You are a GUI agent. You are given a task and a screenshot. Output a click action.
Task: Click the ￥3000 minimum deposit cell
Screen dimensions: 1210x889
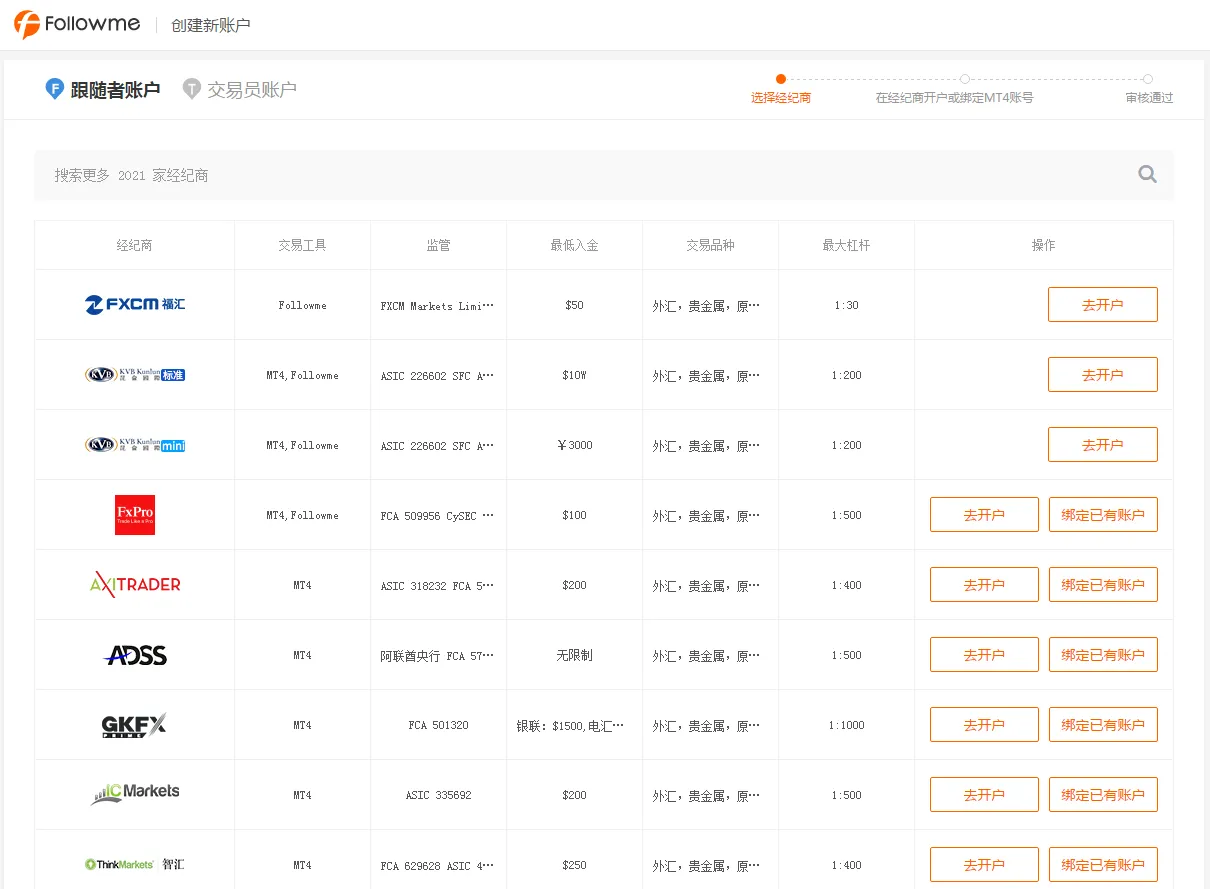(574, 445)
